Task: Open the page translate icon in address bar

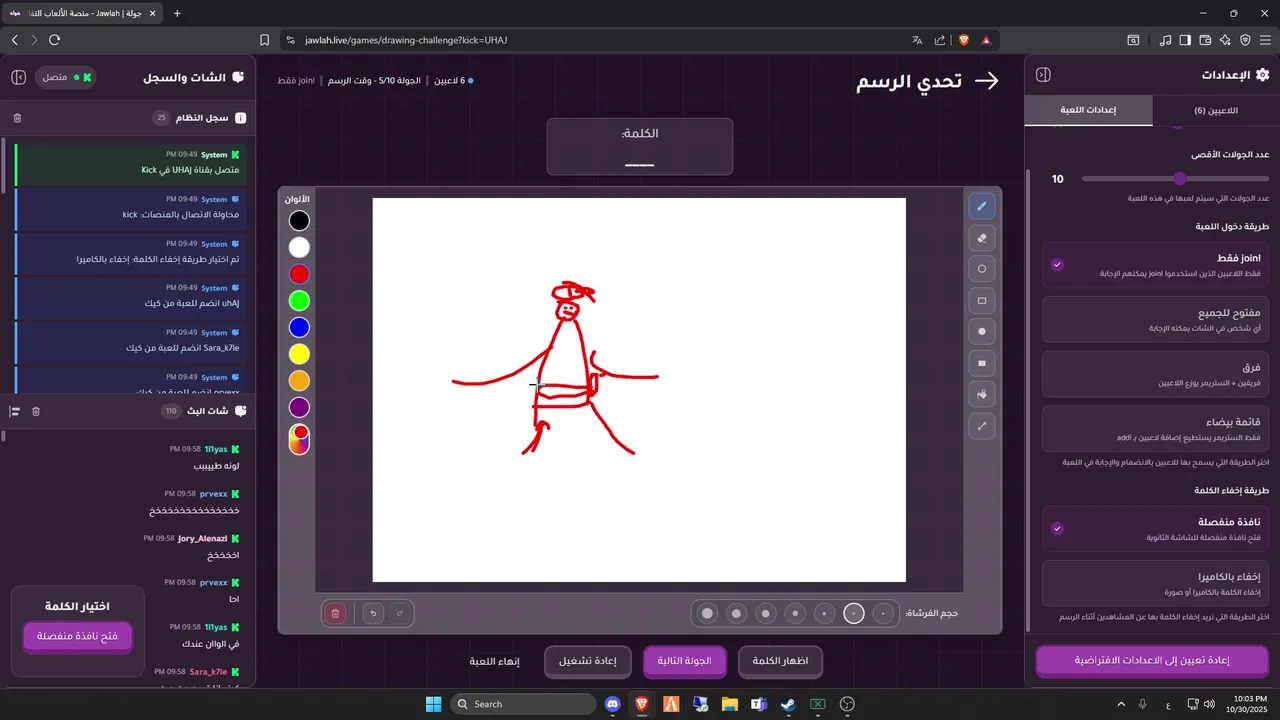Action: coord(917,40)
